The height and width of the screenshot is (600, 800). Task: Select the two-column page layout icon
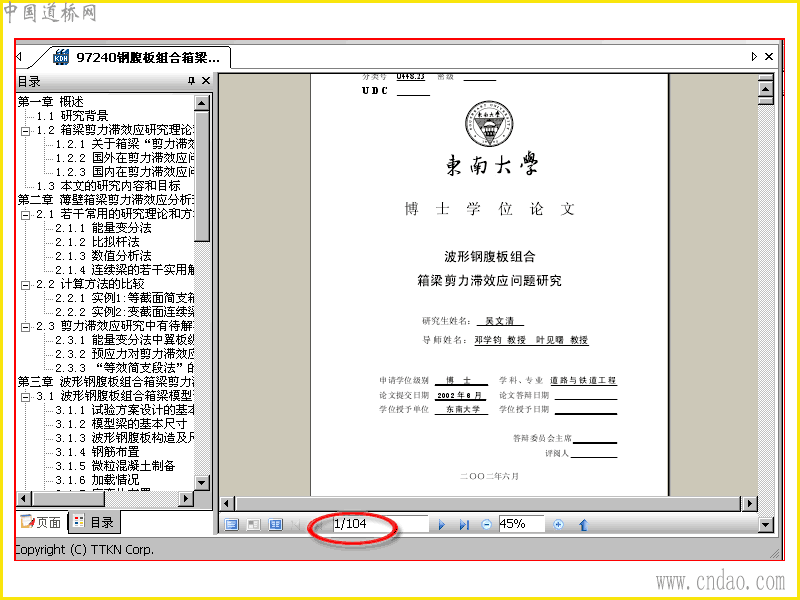click(276, 524)
